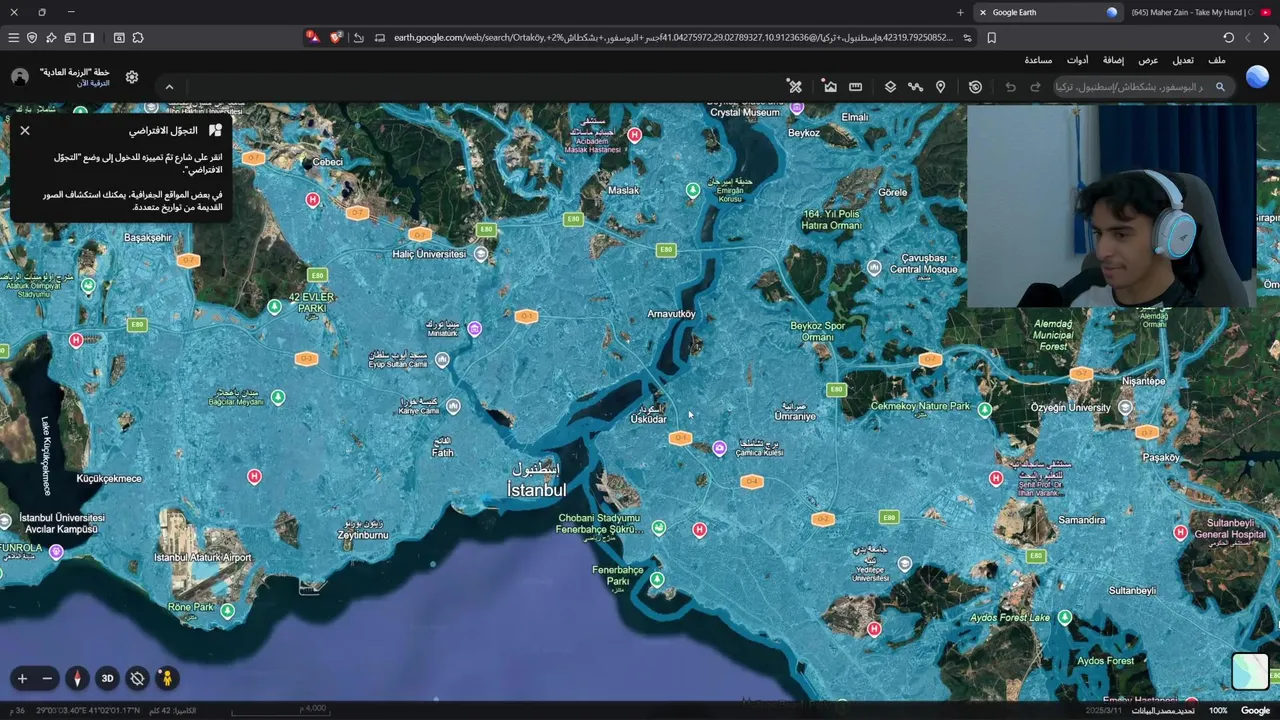Click the search magnifier icon
Viewport: 1280px width, 720px height.
(x=1220, y=87)
